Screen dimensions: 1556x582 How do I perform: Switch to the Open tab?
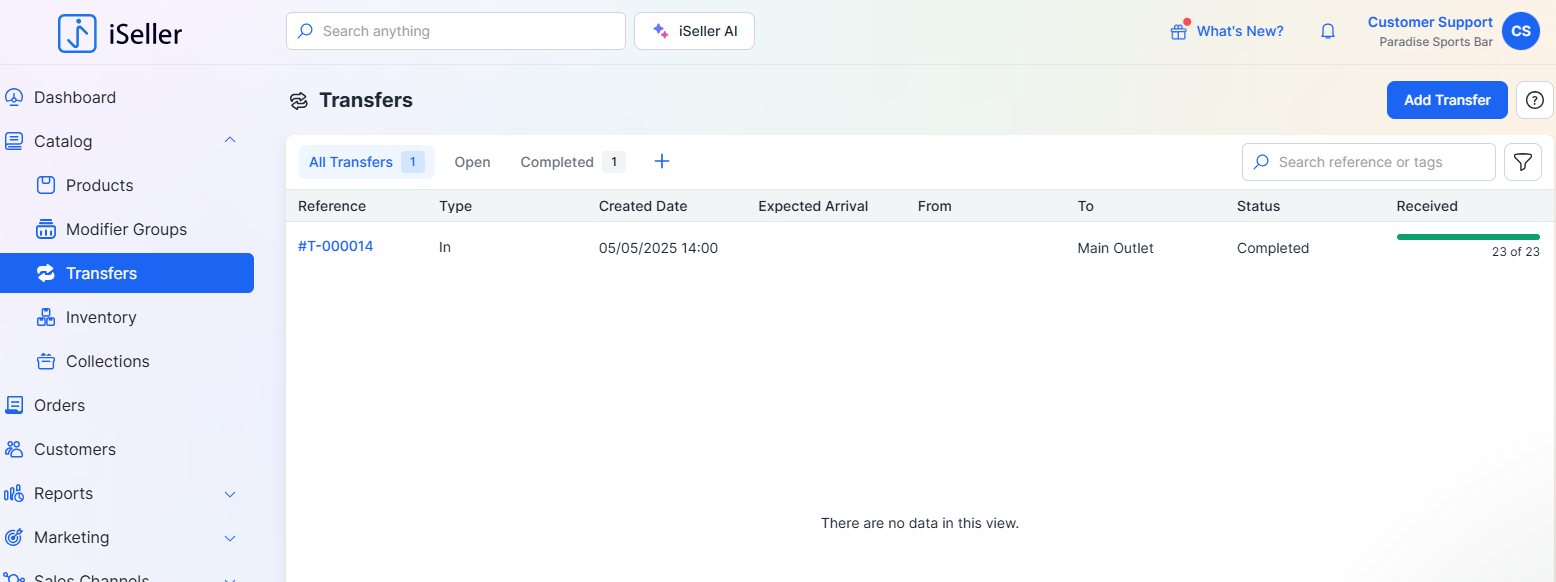click(x=472, y=162)
